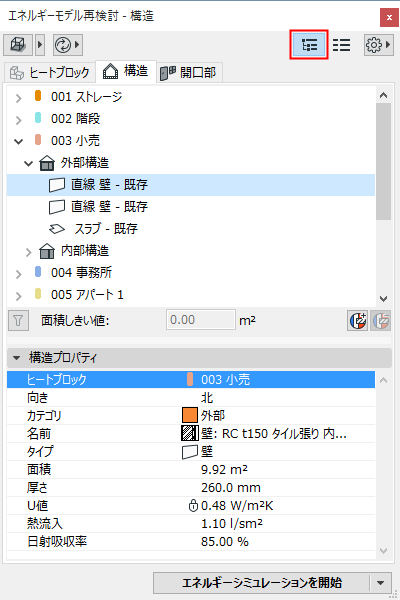The width and height of the screenshot is (400, 600).
Task: Click the properties list scroll down arrow
Action: point(384,551)
